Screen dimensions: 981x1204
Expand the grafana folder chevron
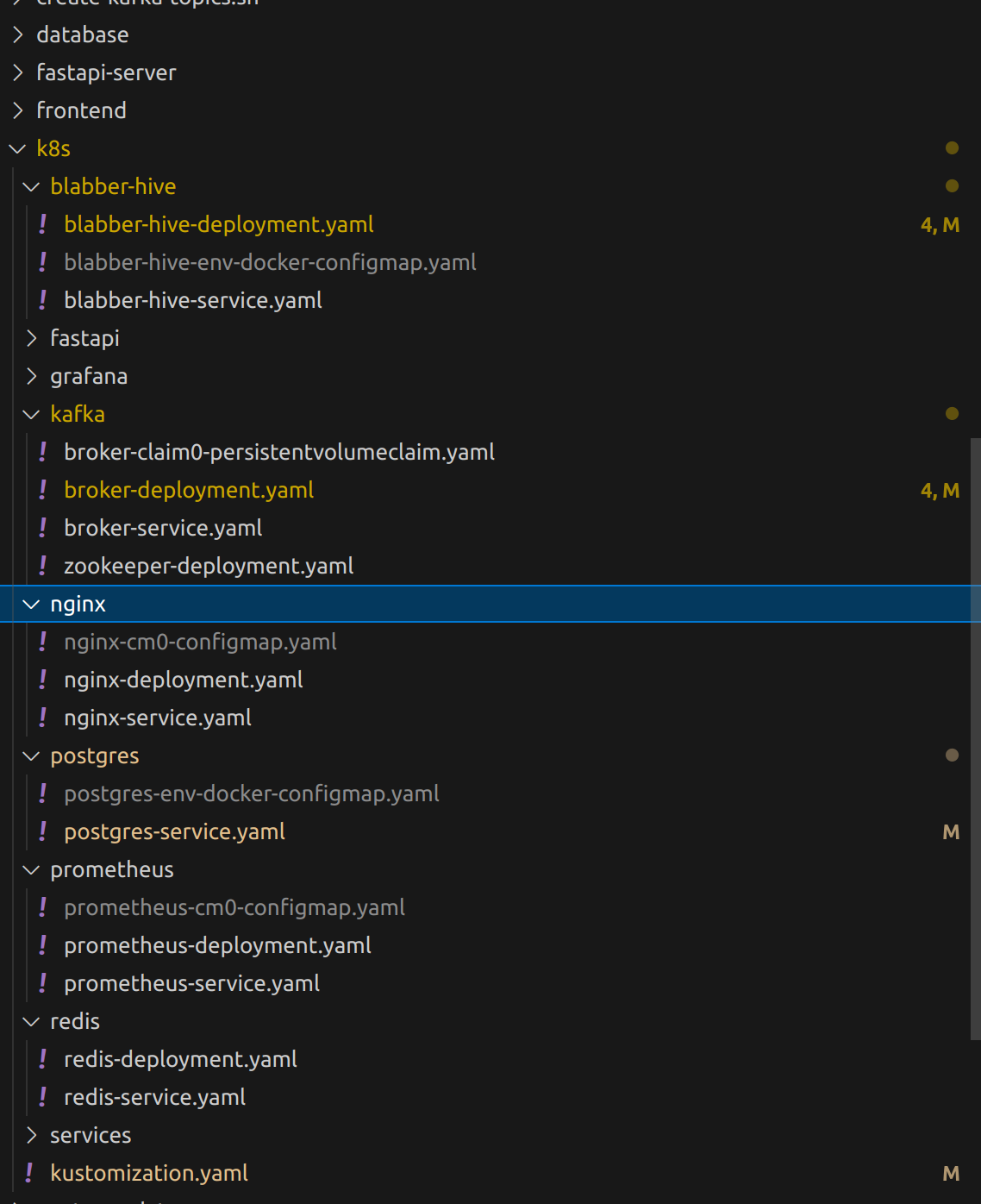pyautogui.click(x=32, y=376)
